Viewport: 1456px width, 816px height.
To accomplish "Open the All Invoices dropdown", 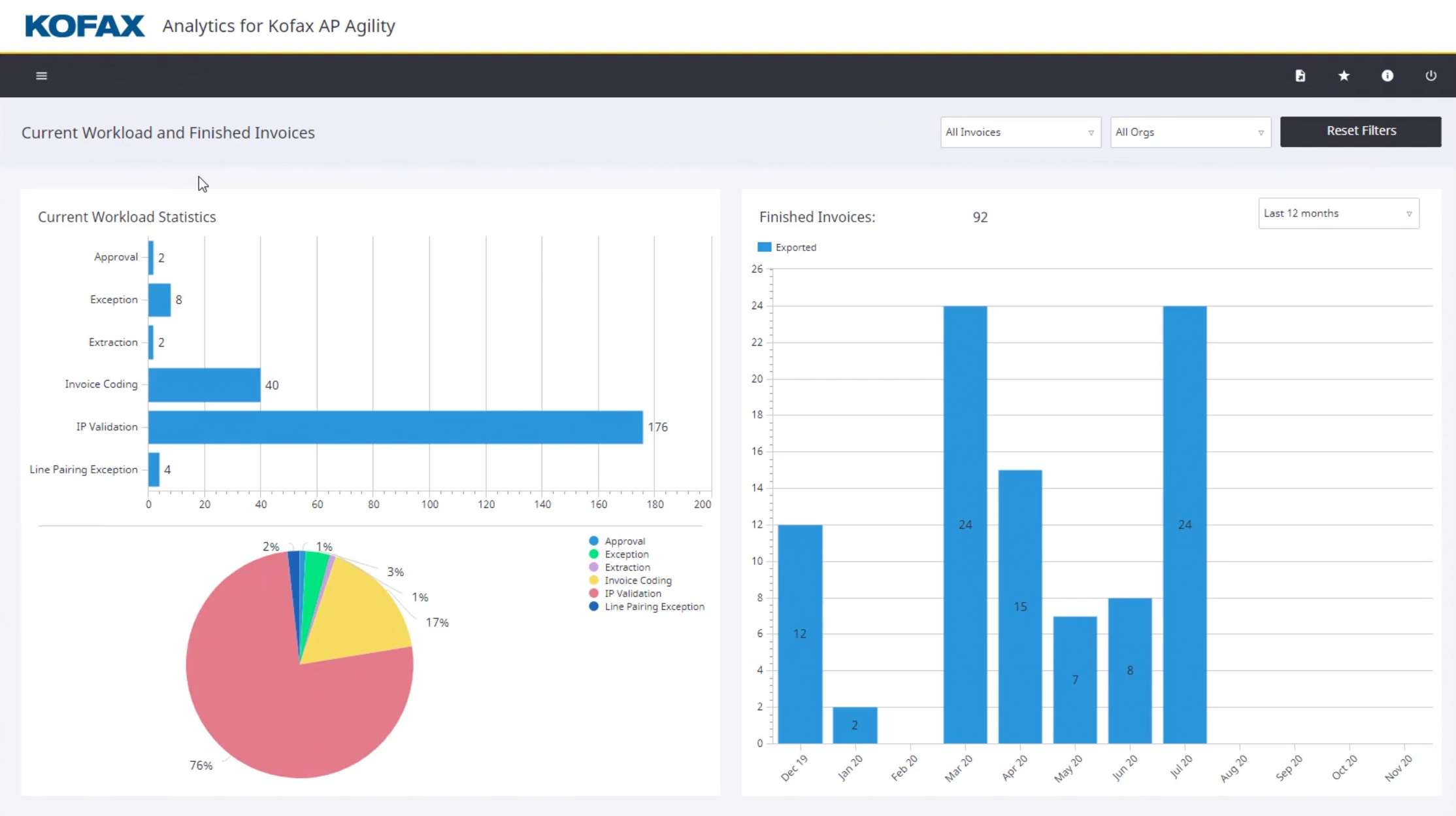I will (x=1019, y=132).
